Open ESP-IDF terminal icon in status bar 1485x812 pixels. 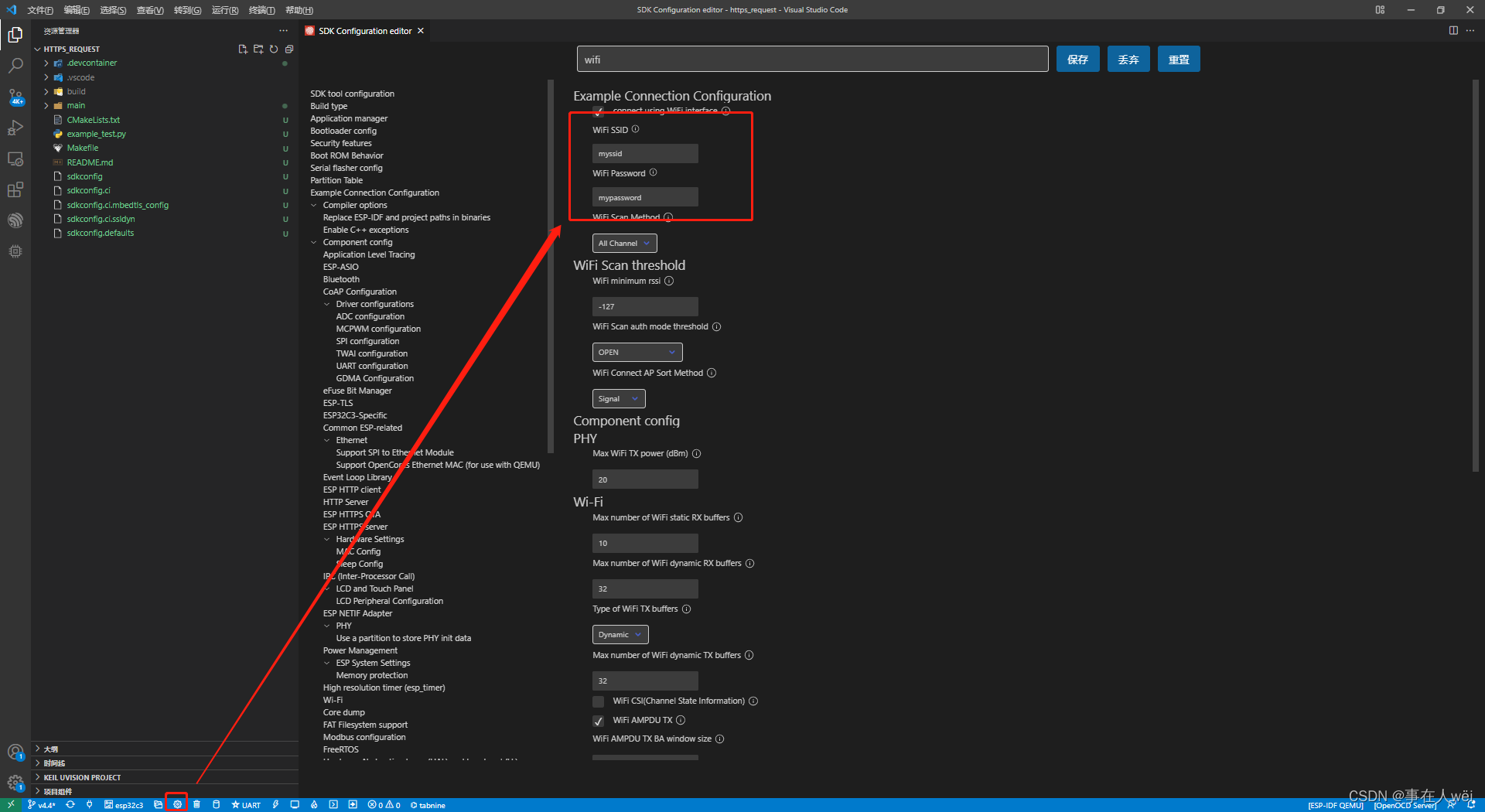click(333, 804)
